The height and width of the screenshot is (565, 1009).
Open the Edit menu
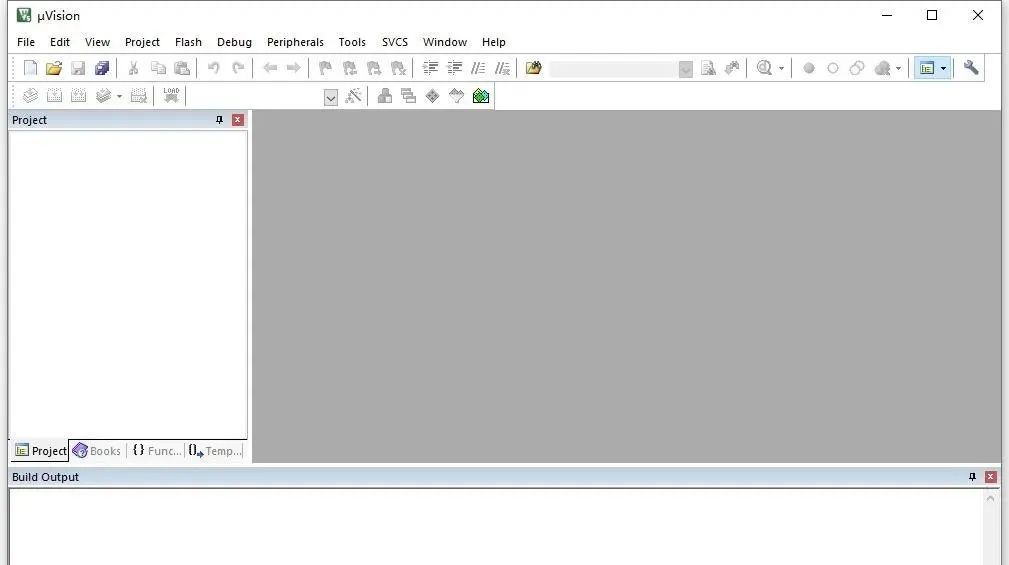coord(60,42)
